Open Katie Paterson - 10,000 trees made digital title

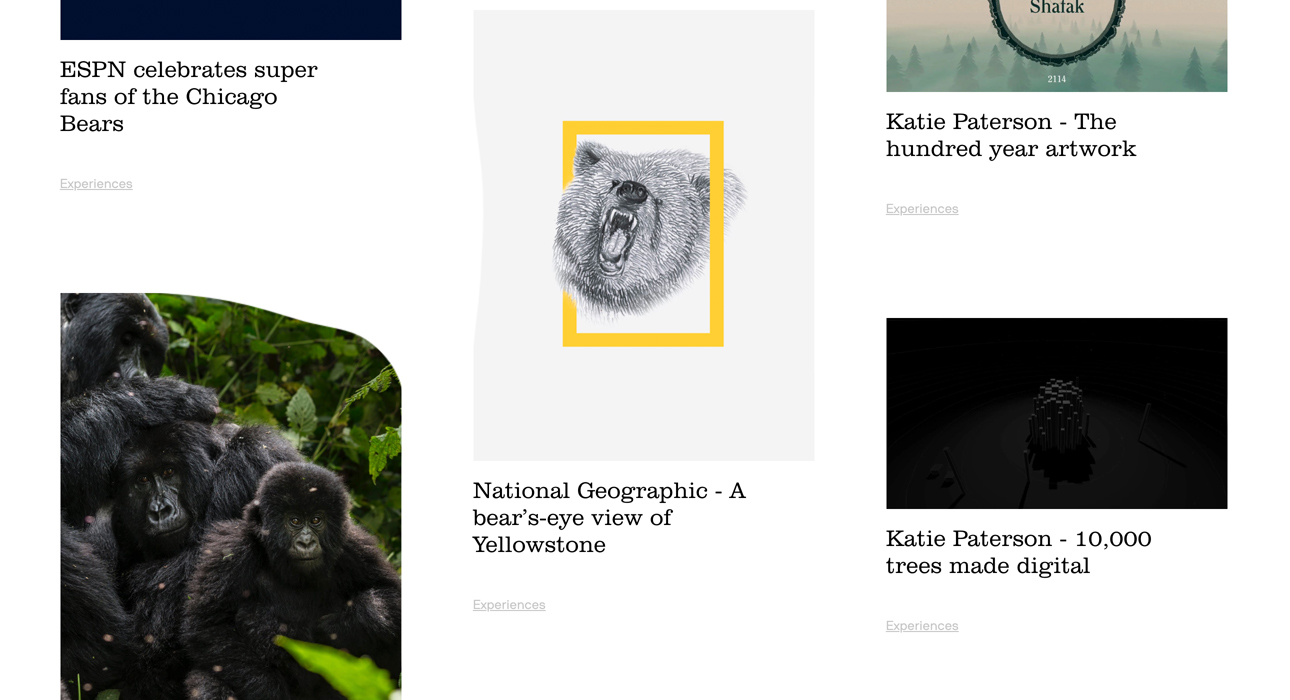[x=1019, y=552]
